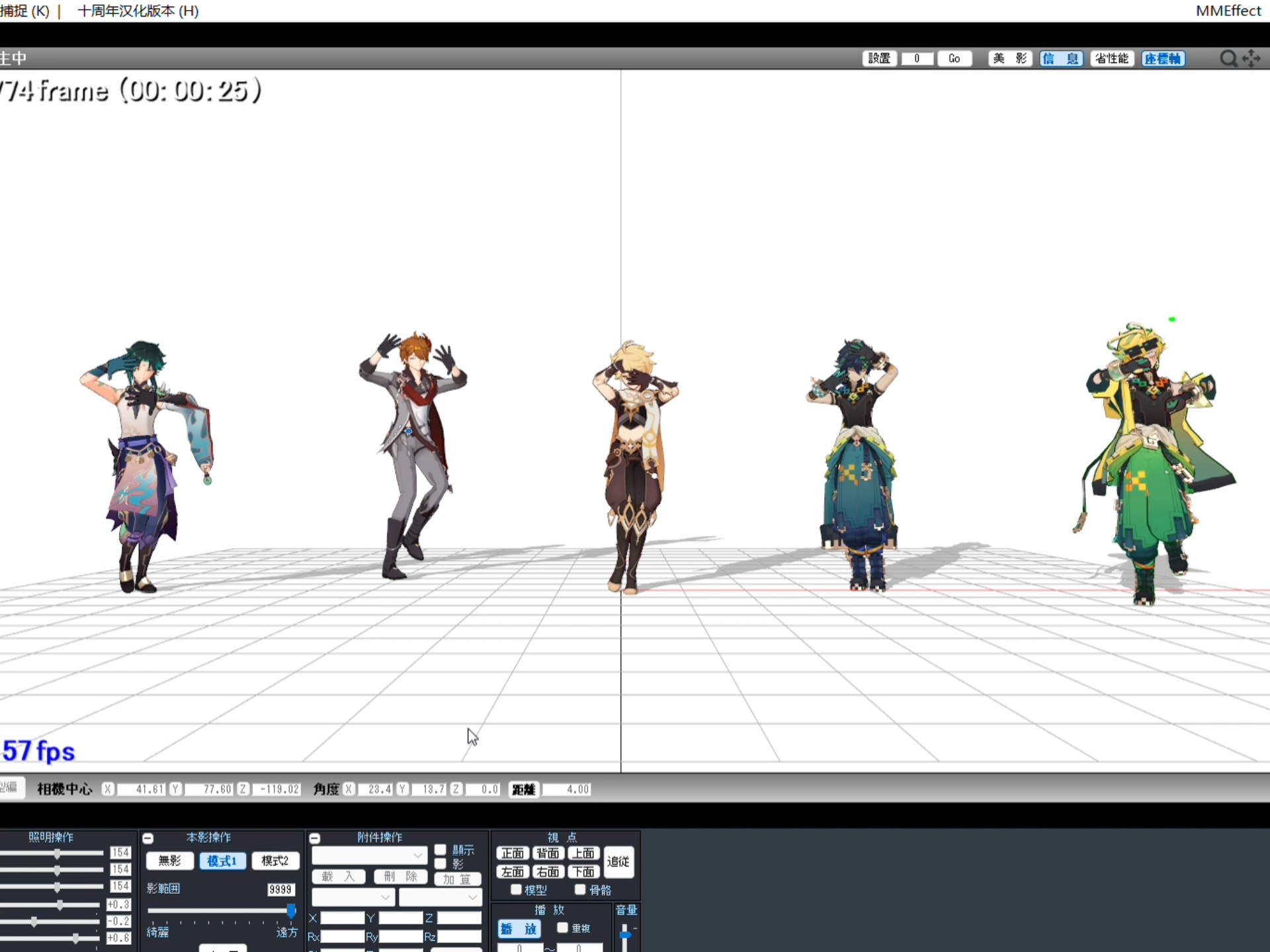
Task: Open the right accessory bone dropdown below 加算
Action: tap(441, 897)
